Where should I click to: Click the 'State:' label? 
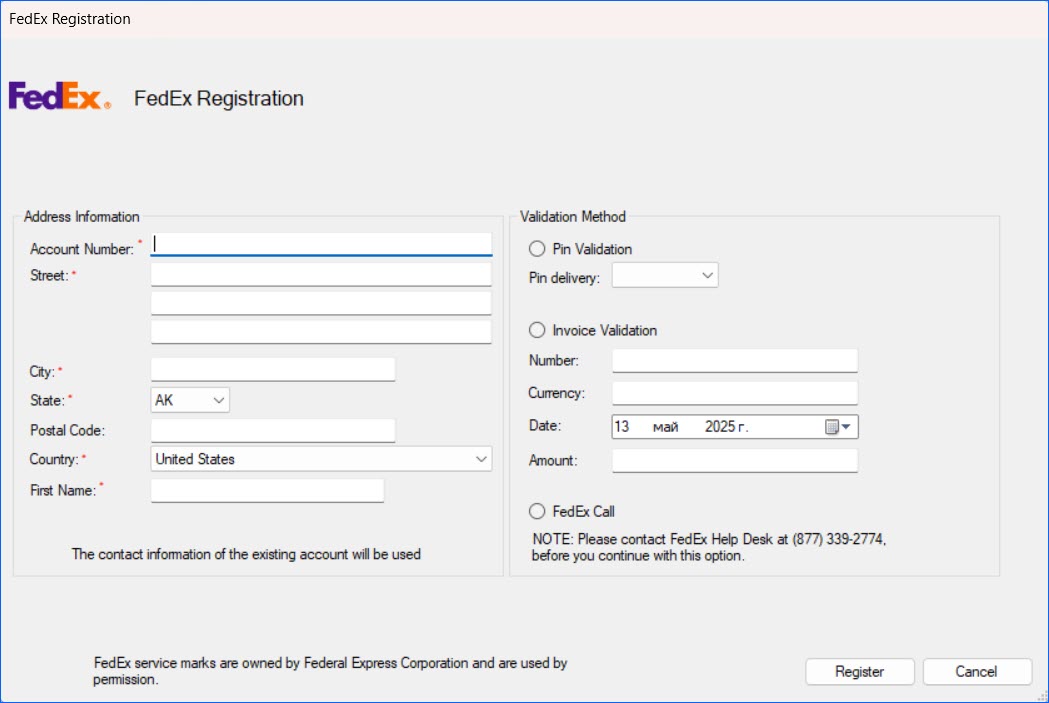click(47, 400)
